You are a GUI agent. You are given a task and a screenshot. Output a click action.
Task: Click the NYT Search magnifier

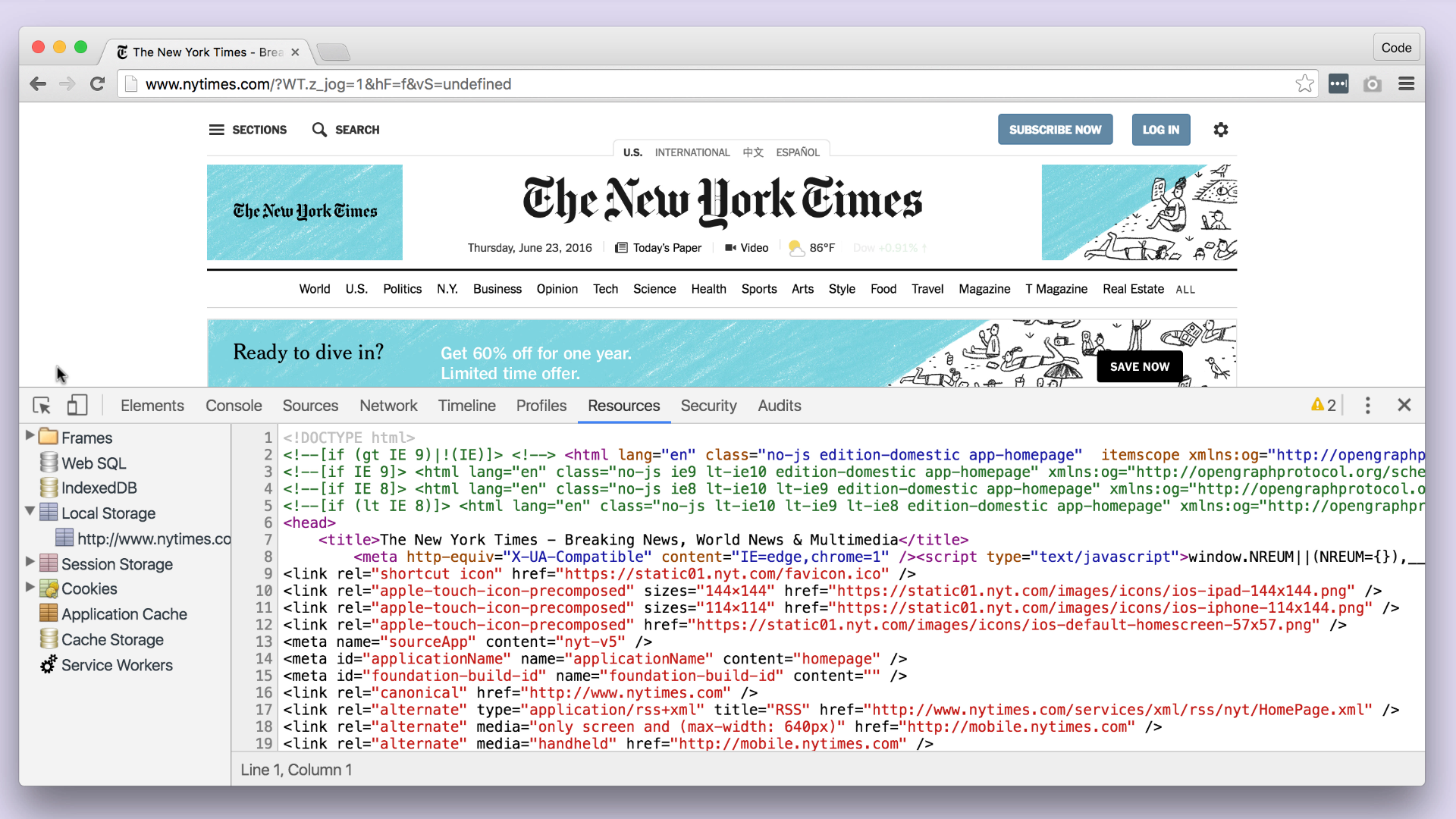pos(319,130)
